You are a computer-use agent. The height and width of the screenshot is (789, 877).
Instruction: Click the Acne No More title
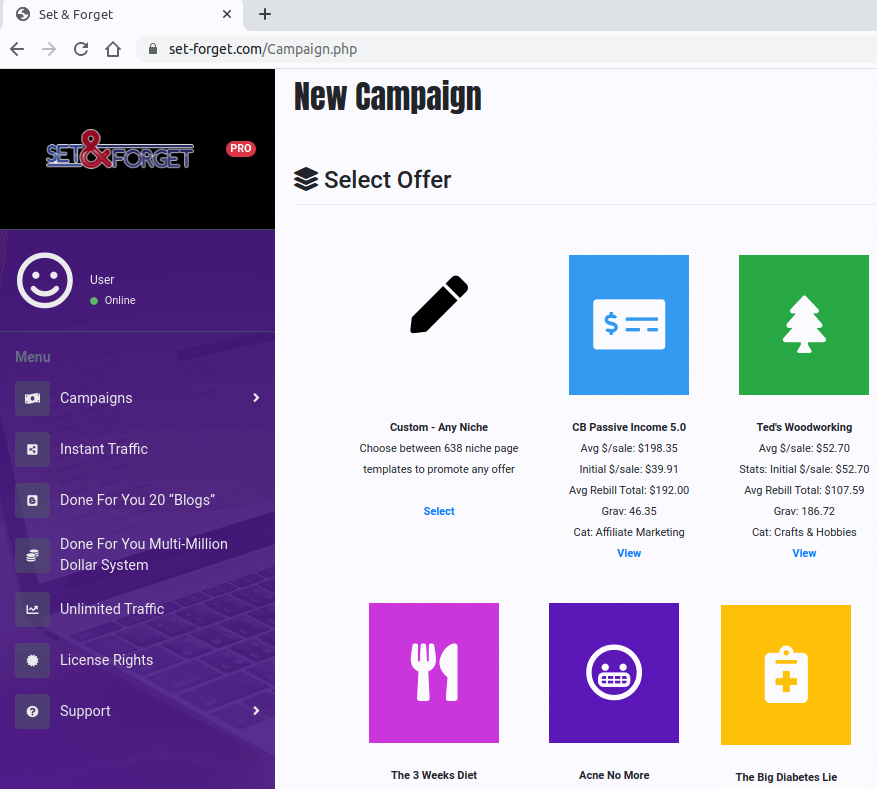pos(614,775)
